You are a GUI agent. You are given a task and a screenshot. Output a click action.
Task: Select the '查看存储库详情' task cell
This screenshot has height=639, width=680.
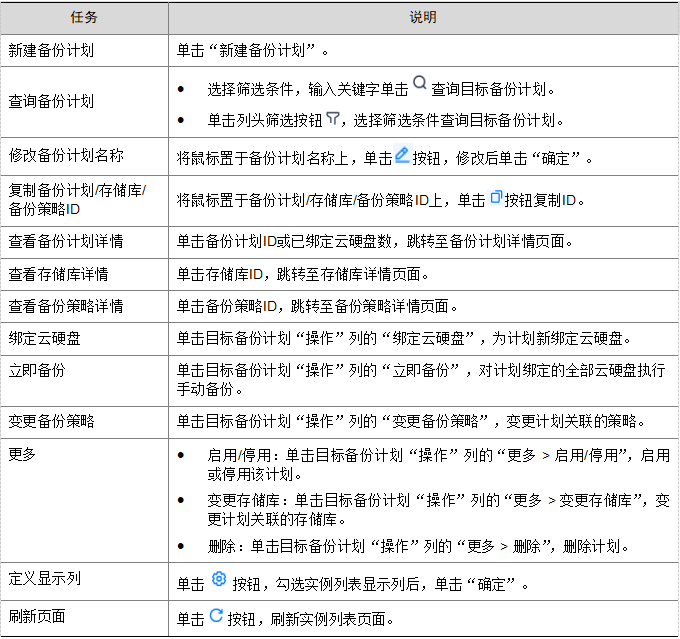[x=84, y=274]
